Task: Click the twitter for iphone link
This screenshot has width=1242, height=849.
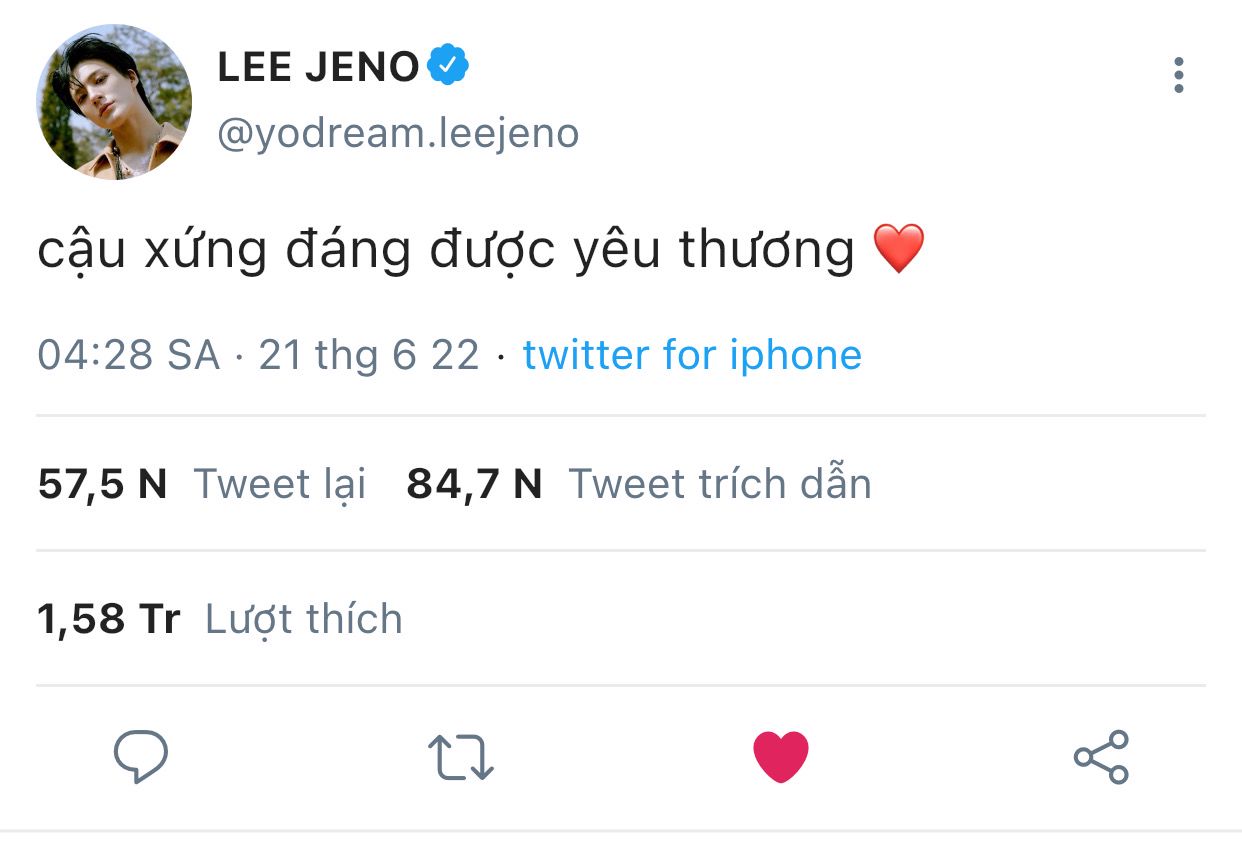Action: [692, 355]
